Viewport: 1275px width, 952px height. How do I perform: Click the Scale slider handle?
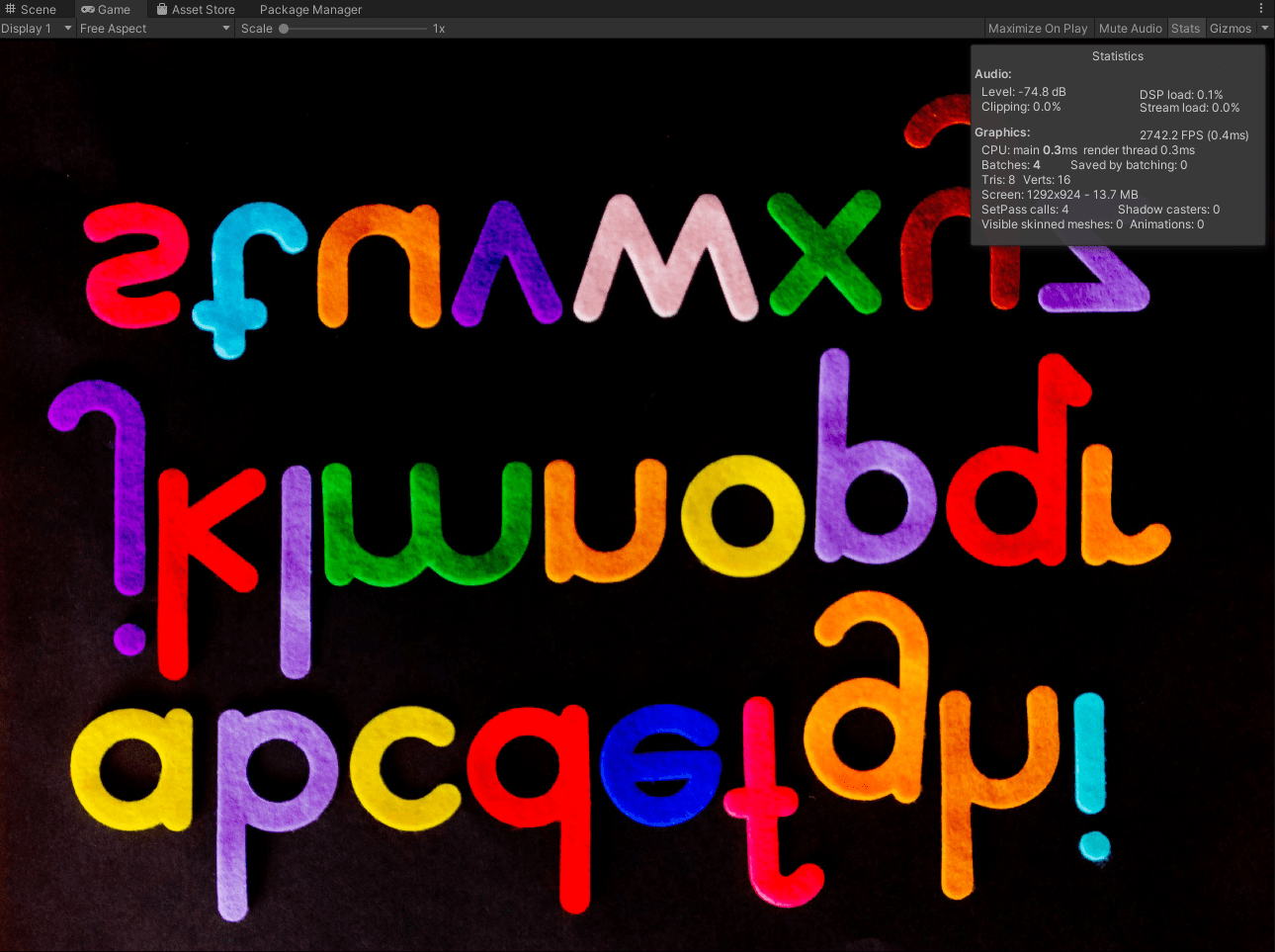[x=284, y=28]
